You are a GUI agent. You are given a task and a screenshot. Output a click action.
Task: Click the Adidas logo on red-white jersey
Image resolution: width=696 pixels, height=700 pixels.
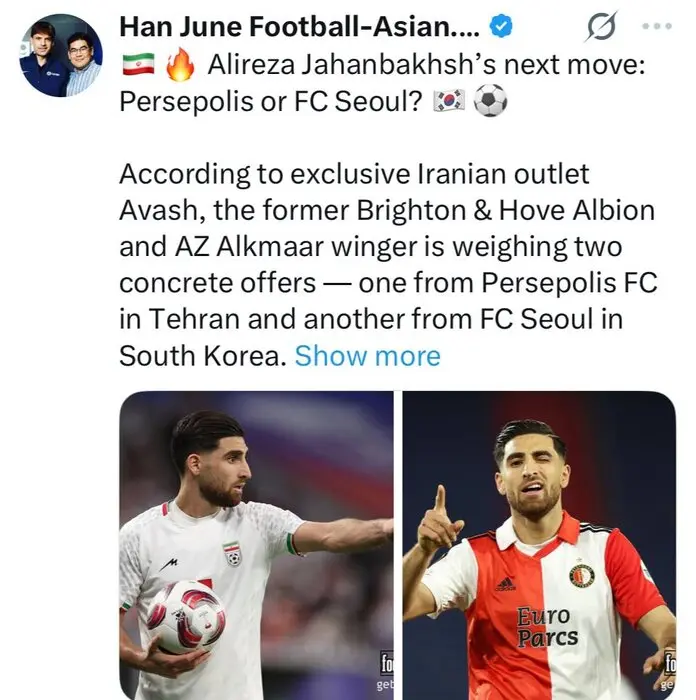[x=505, y=583]
